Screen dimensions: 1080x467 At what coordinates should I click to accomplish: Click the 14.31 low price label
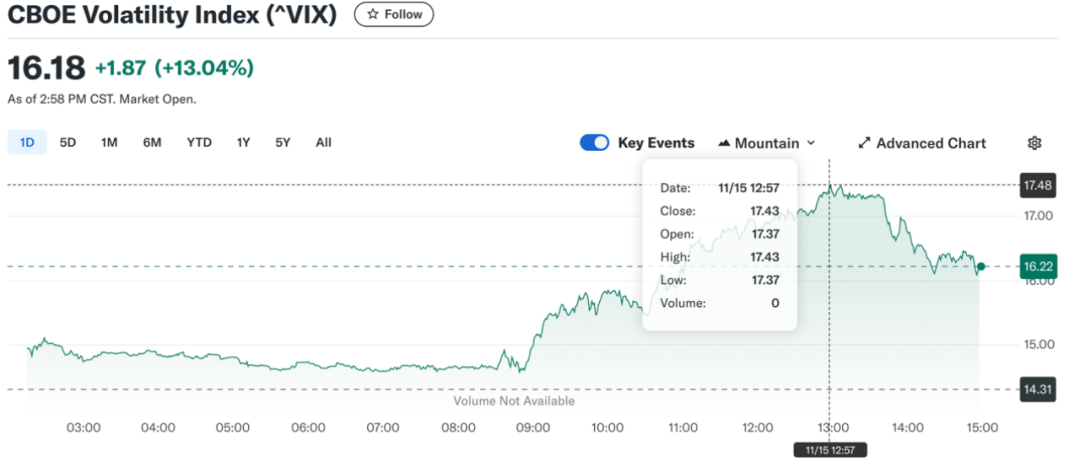click(x=1035, y=390)
